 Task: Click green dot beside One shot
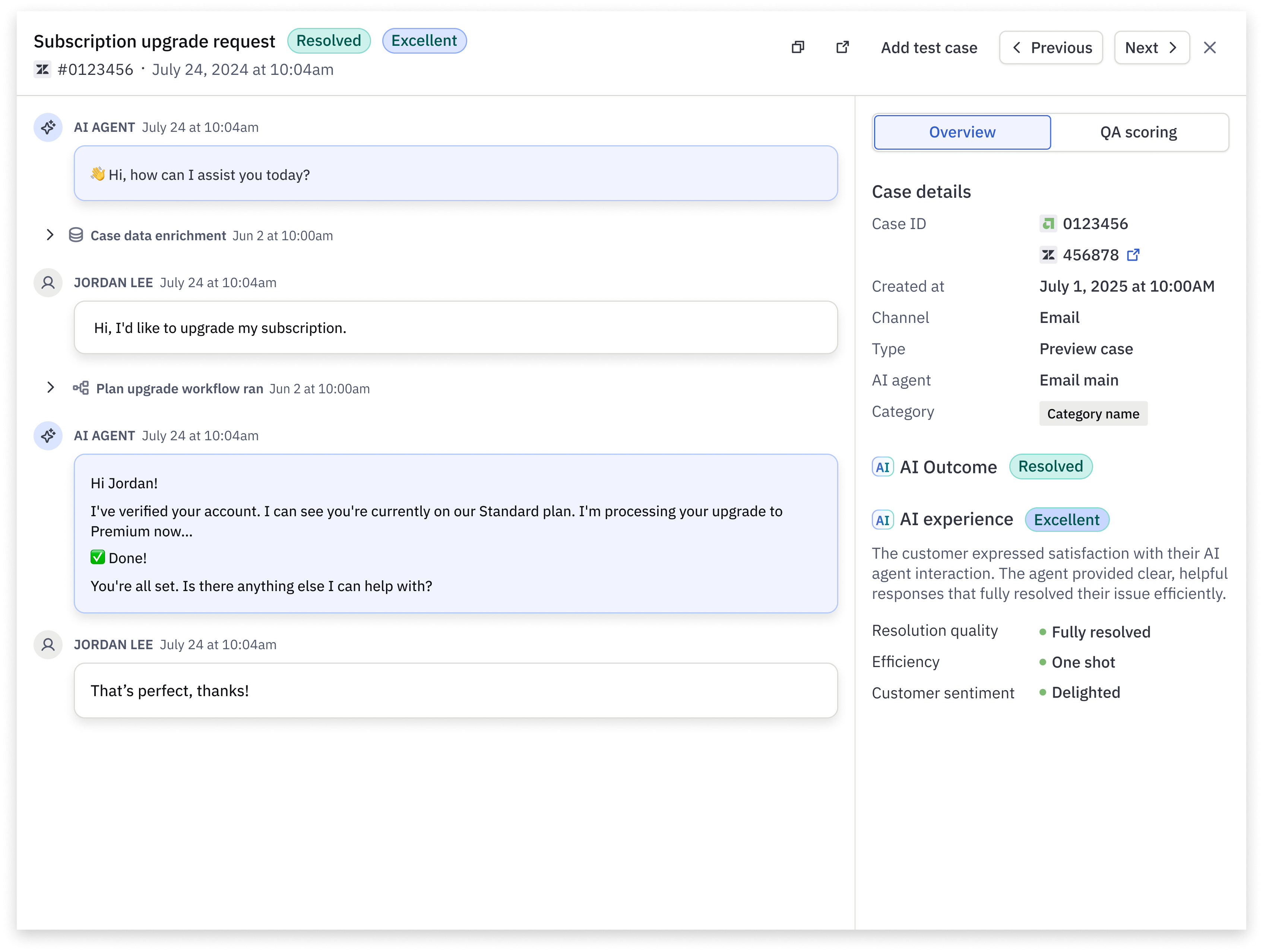(x=1042, y=662)
